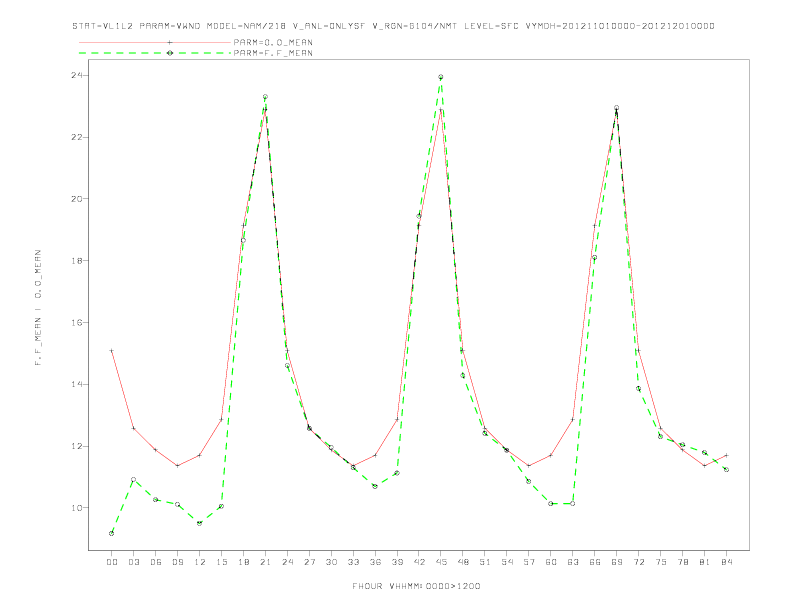
Task: Click the x-axis tick label 27
Action: coord(309,562)
